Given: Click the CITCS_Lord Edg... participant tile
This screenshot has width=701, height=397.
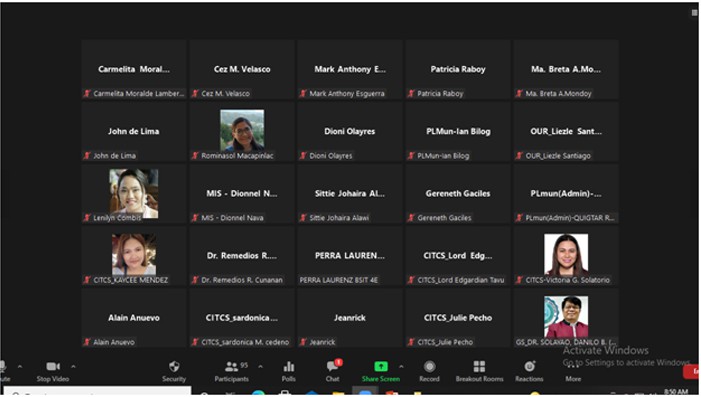Looking at the screenshot, I should 458,256.
